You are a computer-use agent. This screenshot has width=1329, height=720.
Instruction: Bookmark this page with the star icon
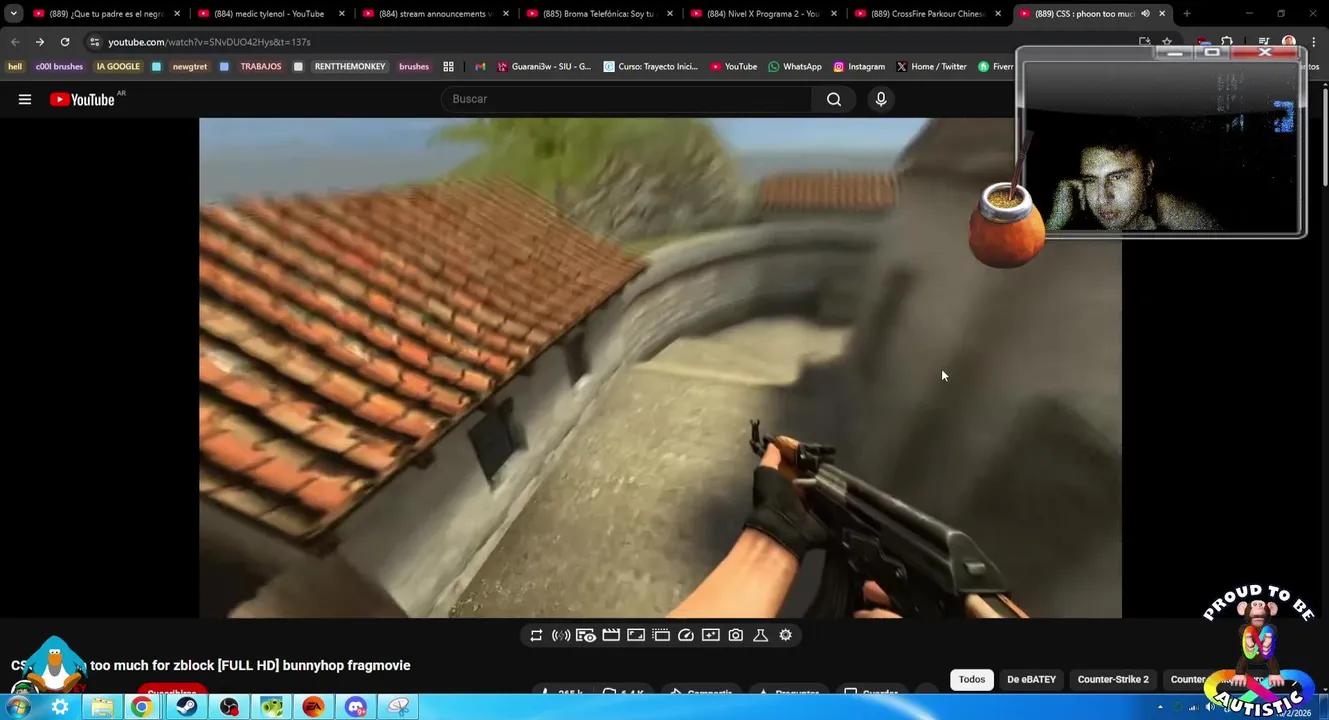[x=1167, y=42]
